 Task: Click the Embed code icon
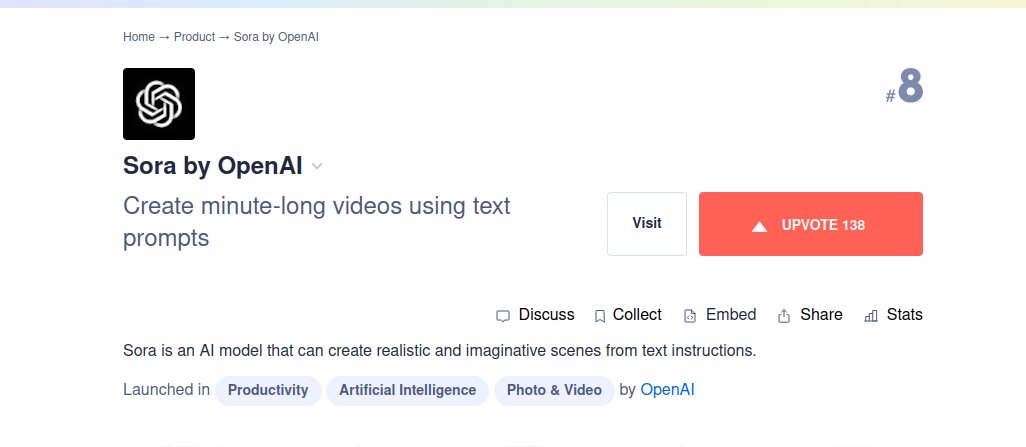689,316
